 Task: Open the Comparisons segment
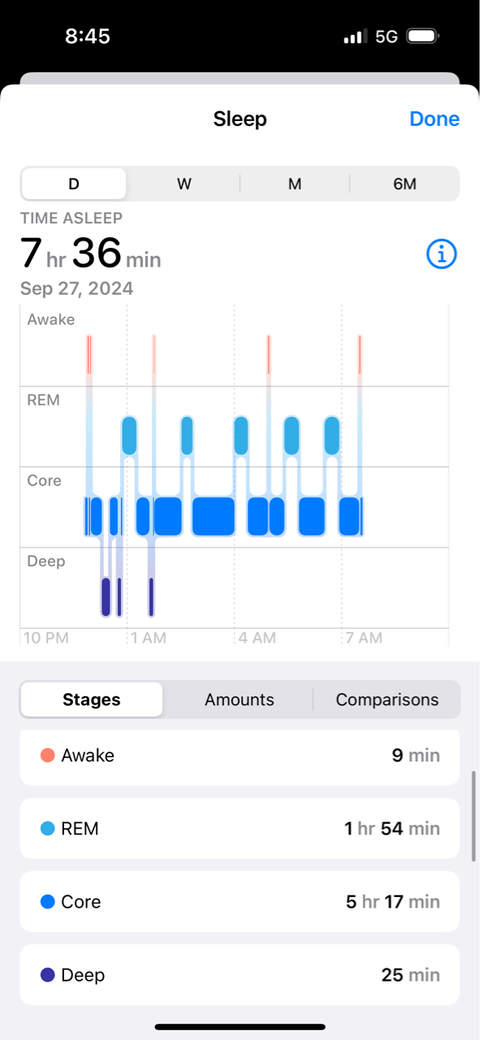[x=387, y=700]
